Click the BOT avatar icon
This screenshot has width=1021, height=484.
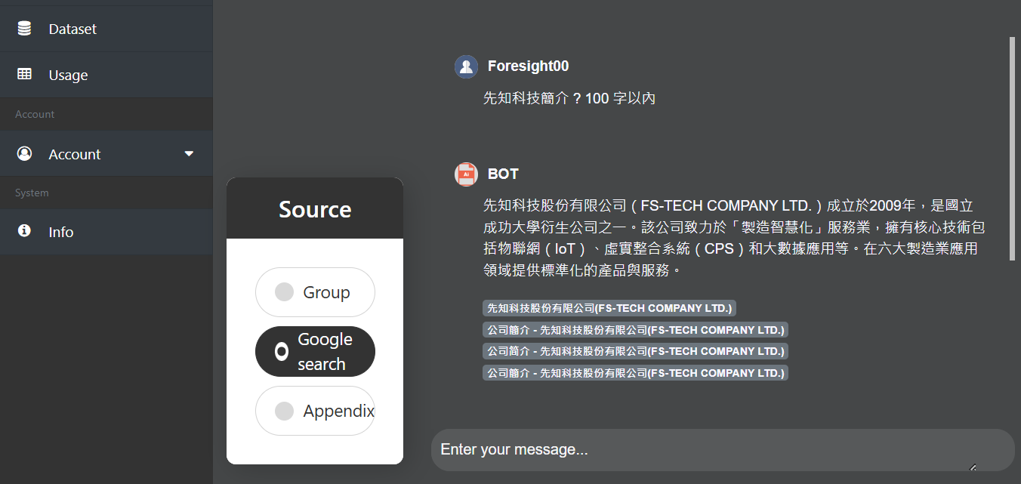coord(466,175)
